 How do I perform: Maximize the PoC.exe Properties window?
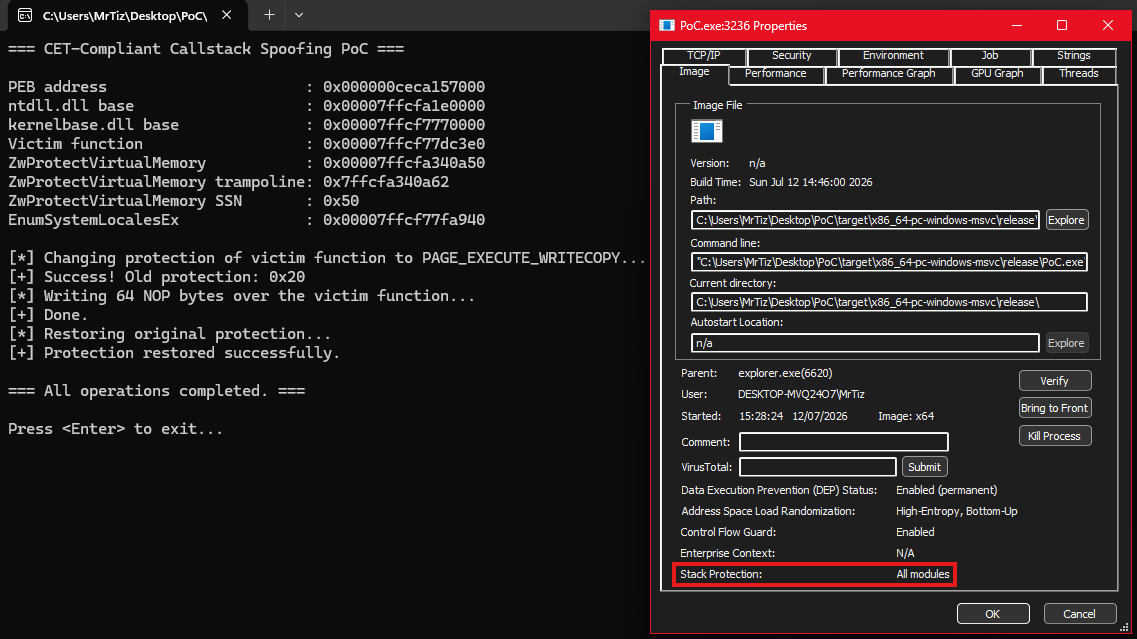[1062, 25]
